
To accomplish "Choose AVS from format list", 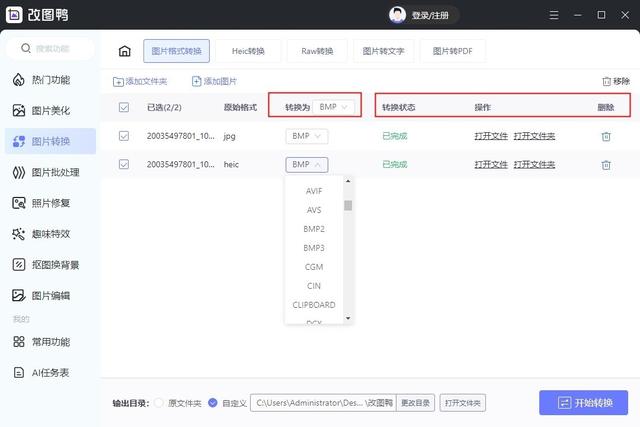I will pos(314,210).
